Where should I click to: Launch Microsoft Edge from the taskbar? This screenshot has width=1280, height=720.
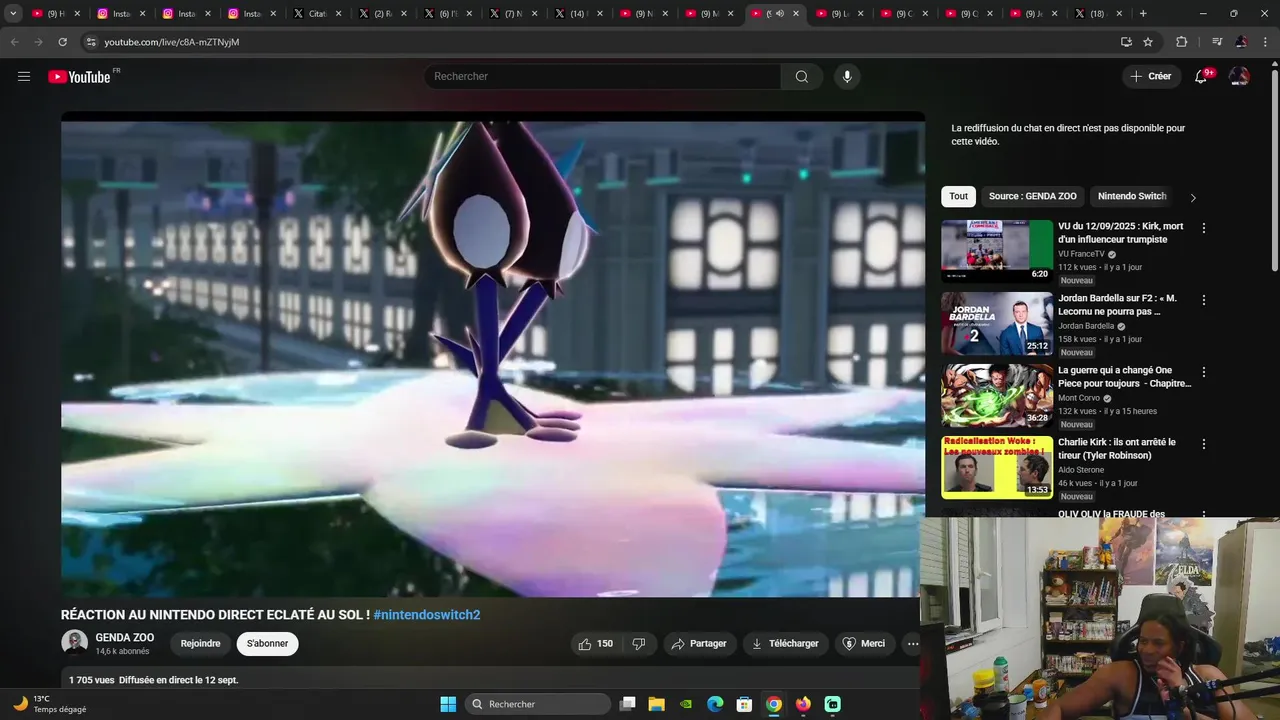715,704
